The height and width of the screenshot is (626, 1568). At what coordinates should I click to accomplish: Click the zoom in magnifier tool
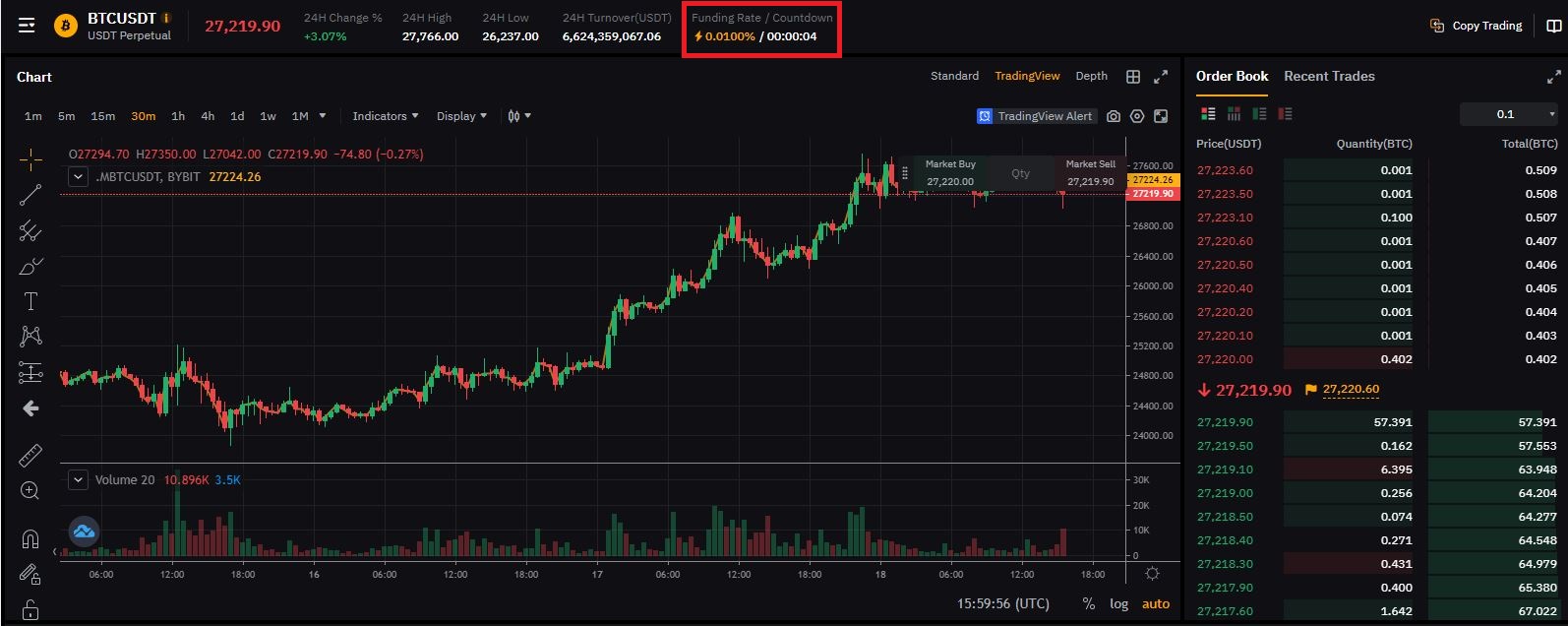pyautogui.click(x=30, y=491)
